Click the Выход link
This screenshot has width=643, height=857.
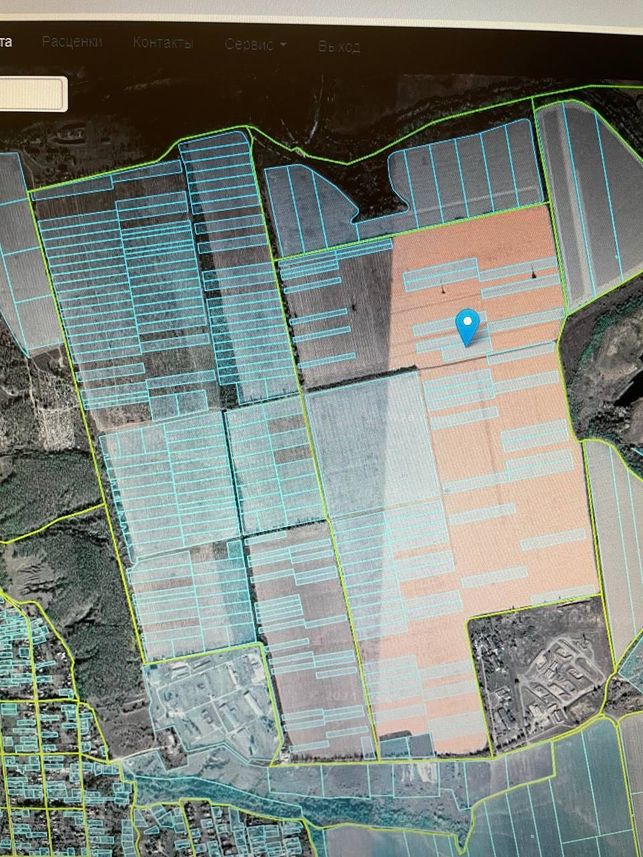click(x=339, y=47)
